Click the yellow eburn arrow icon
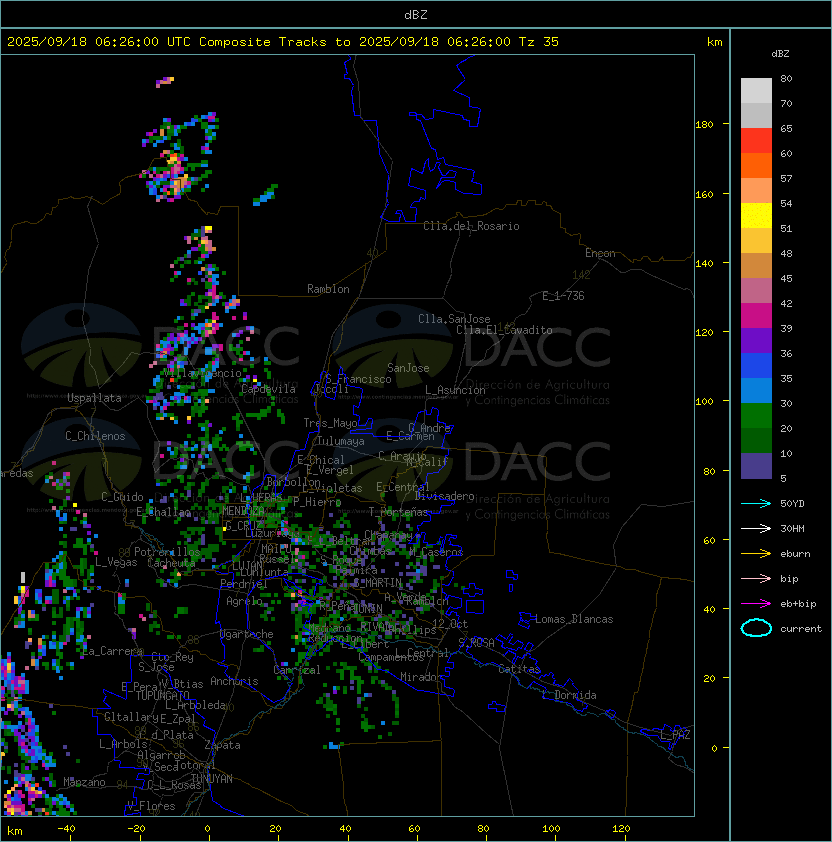 pyautogui.click(x=756, y=554)
